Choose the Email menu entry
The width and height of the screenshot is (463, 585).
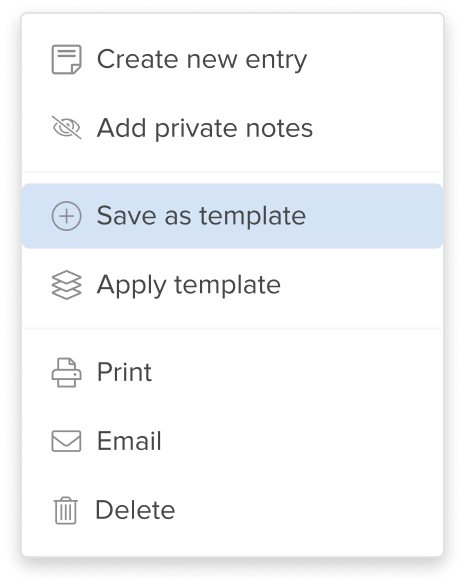(232, 441)
